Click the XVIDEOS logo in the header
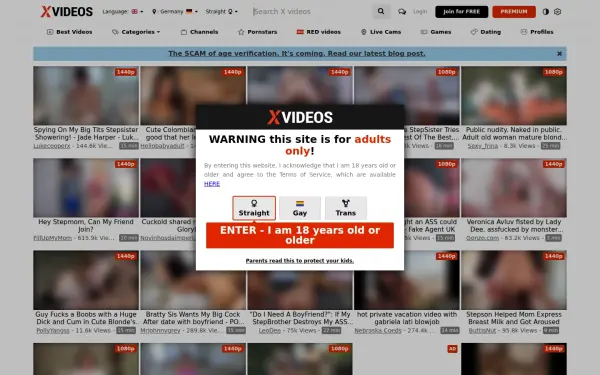600x375 pixels. tap(67, 11)
